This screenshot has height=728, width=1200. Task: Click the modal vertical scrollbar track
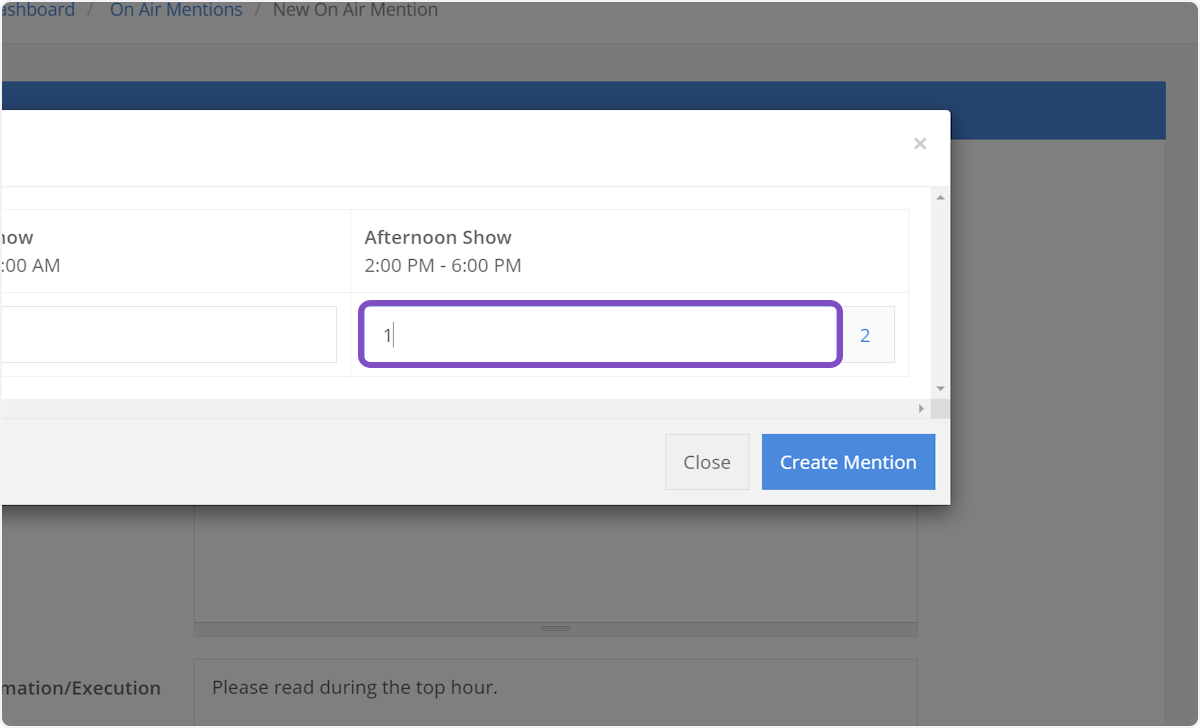point(940,290)
